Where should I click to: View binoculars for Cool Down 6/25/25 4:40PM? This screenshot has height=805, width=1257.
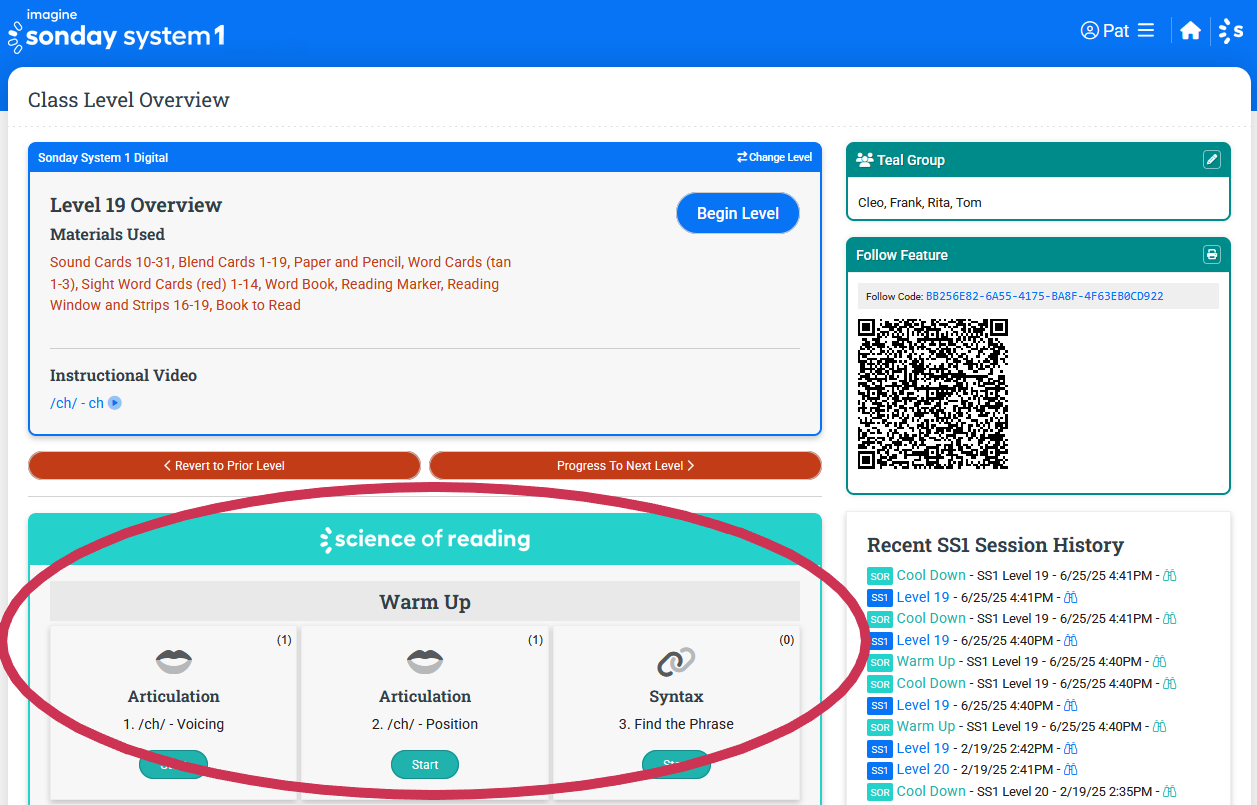pos(1169,683)
